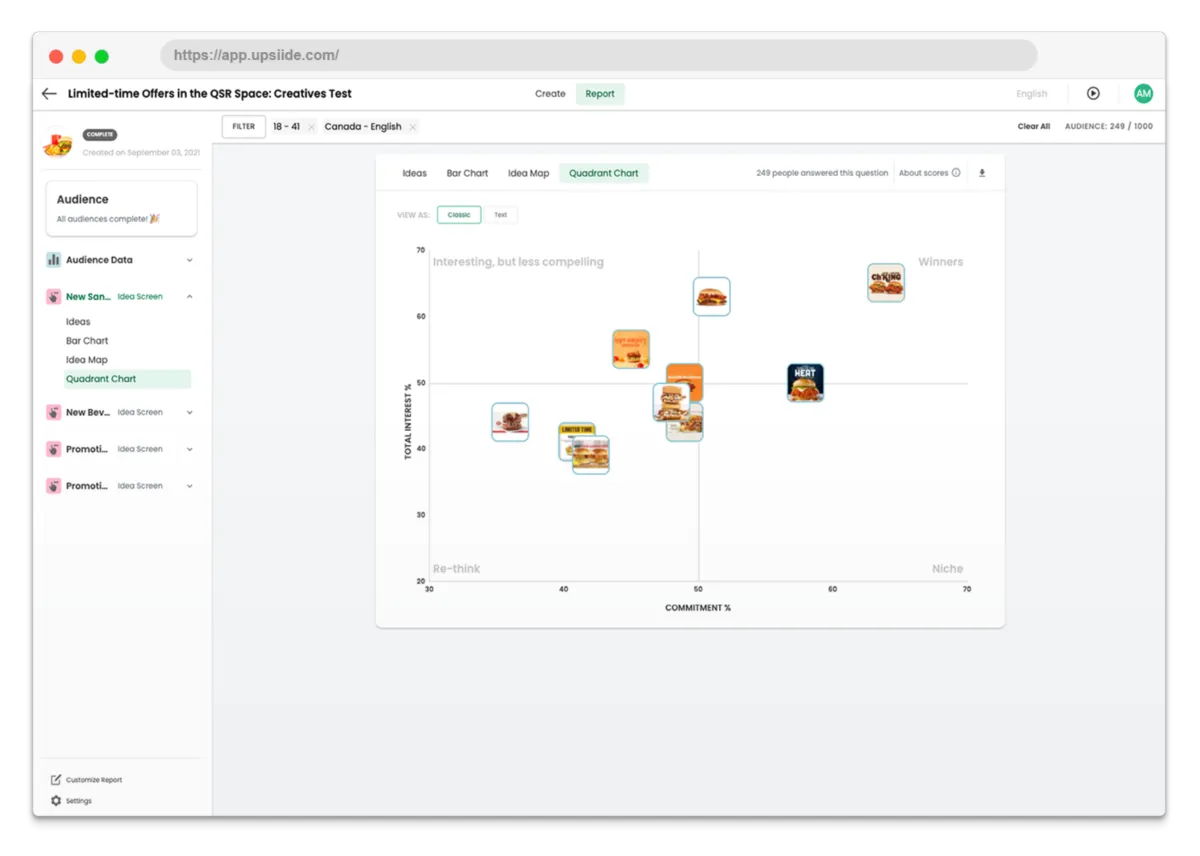Open the Bar Chart tab
Image resolution: width=1200 pixels, height=856 pixels.
(467, 173)
